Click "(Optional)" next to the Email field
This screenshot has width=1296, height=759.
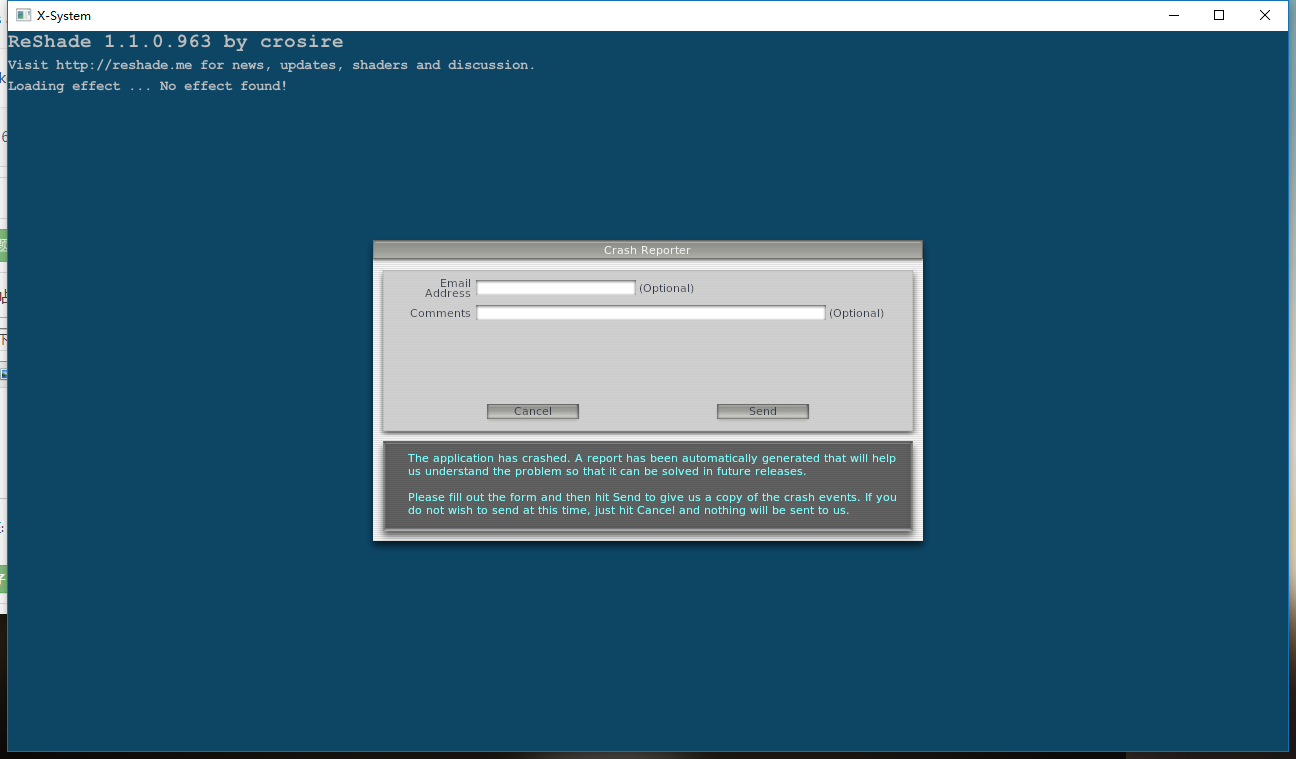pyautogui.click(x=666, y=288)
